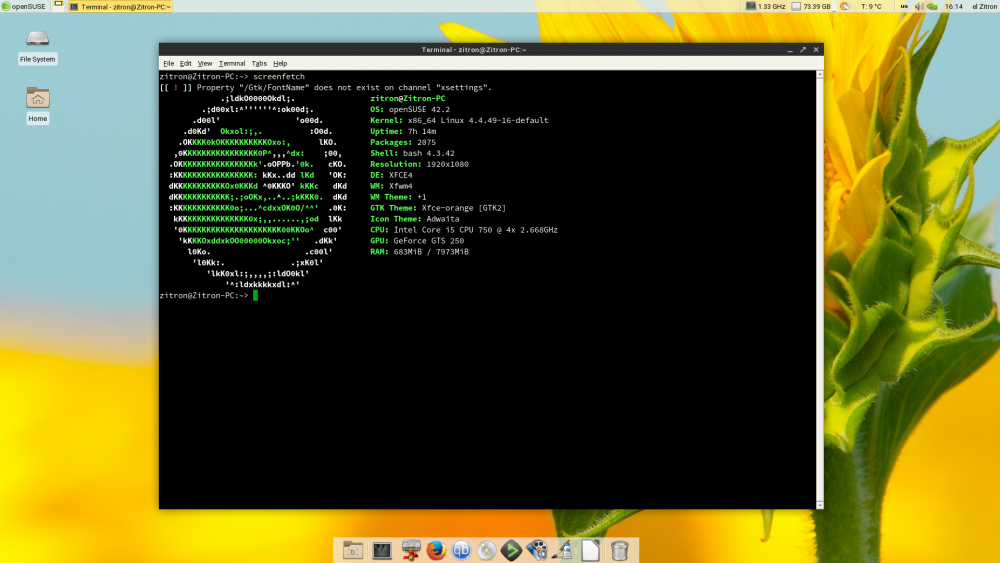Open the Zitron user menu in the panel
This screenshot has height=563, width=1000.
(x=984, y=6)
